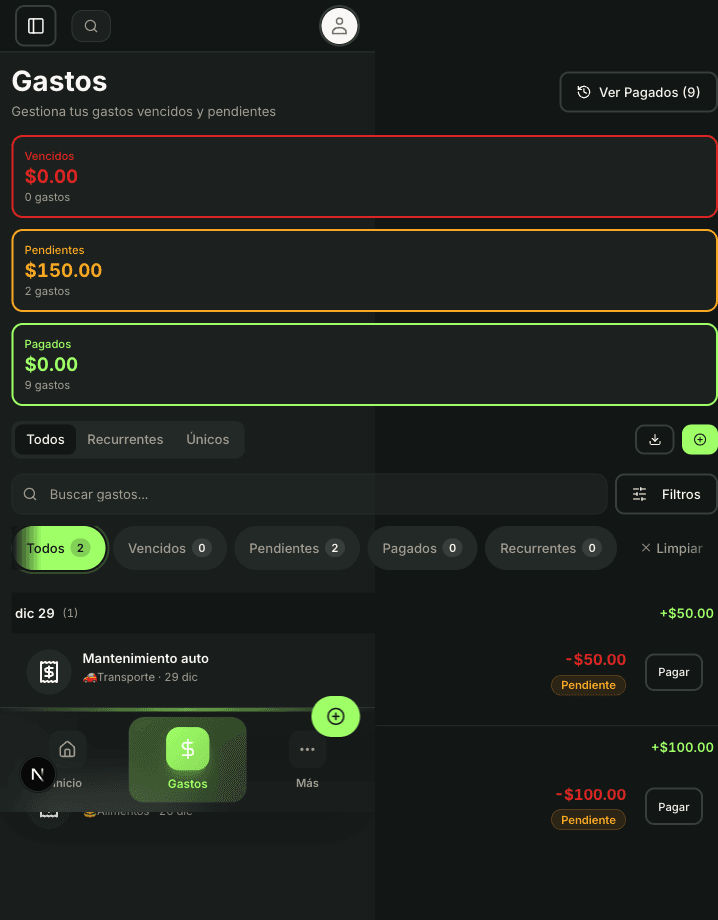Open the Más ellipsis icon in bottom navigation
The width and height of the screenshot is (718, 920).
307,748
